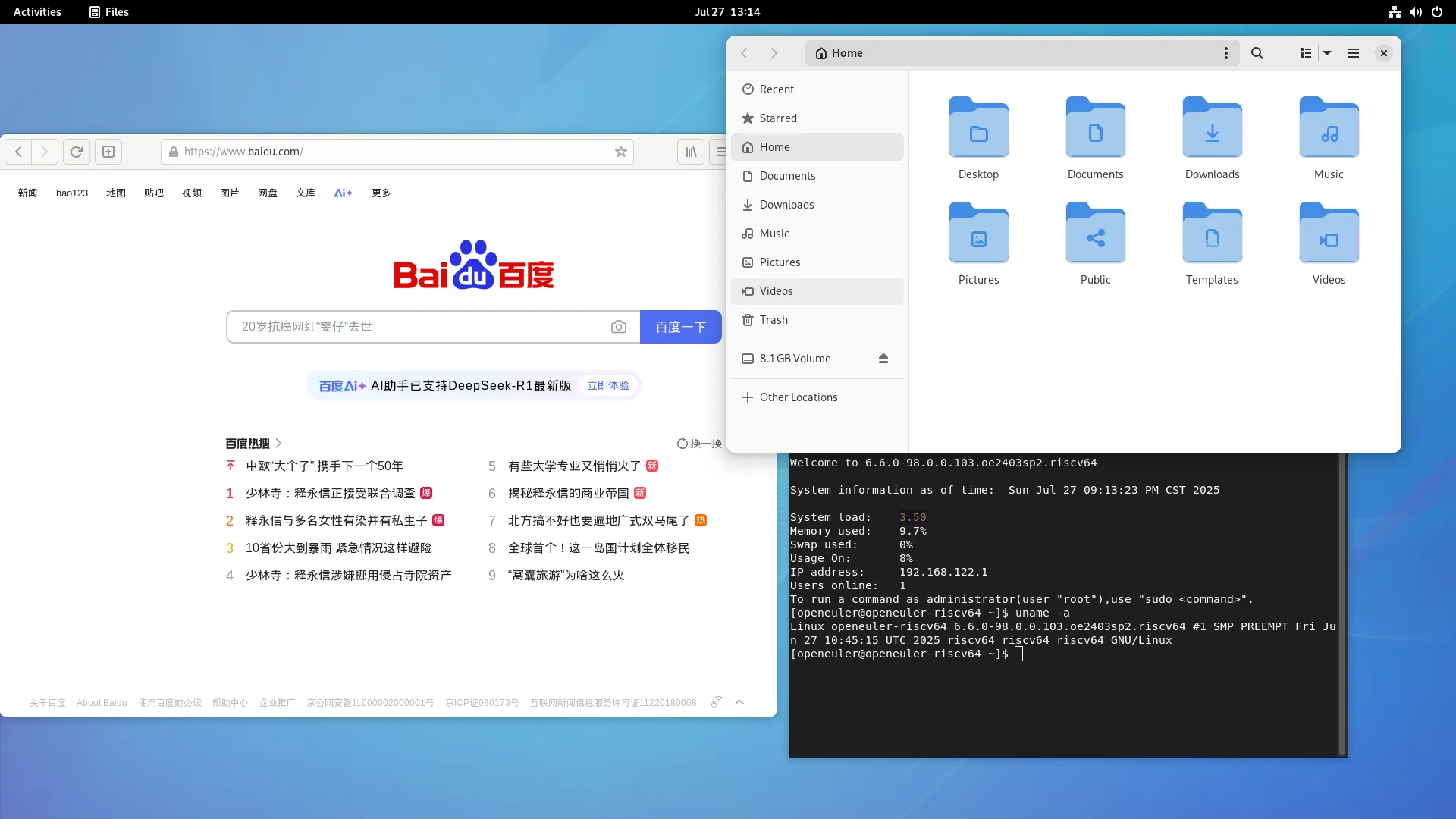1456x819 pixels.
Task: Open Activities overview
Action: (37, 12)
